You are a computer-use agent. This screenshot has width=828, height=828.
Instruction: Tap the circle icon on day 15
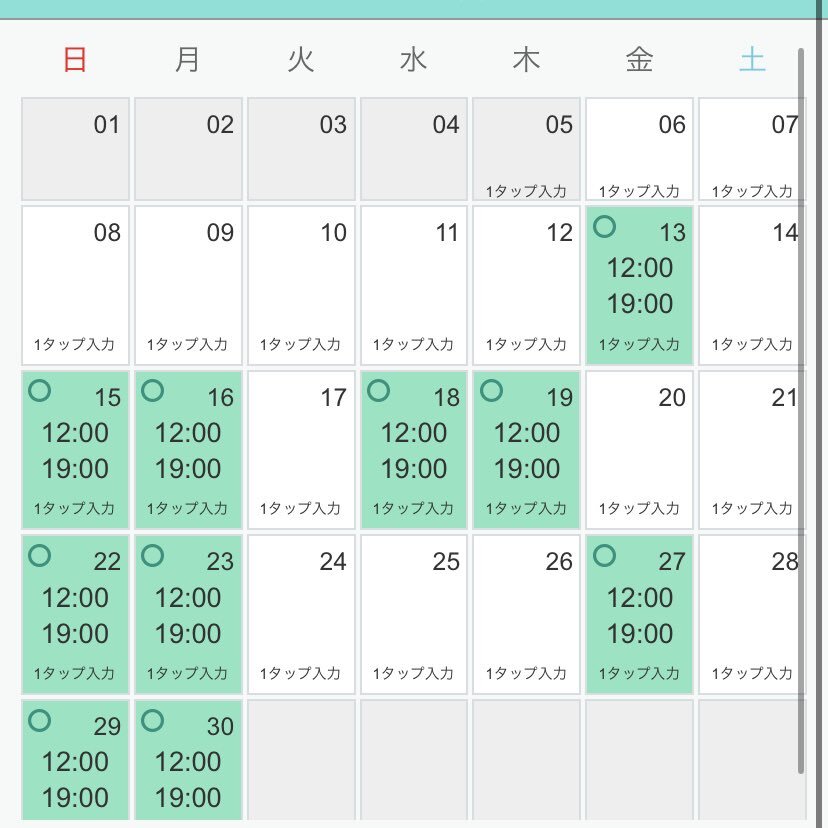pos(40,391)
